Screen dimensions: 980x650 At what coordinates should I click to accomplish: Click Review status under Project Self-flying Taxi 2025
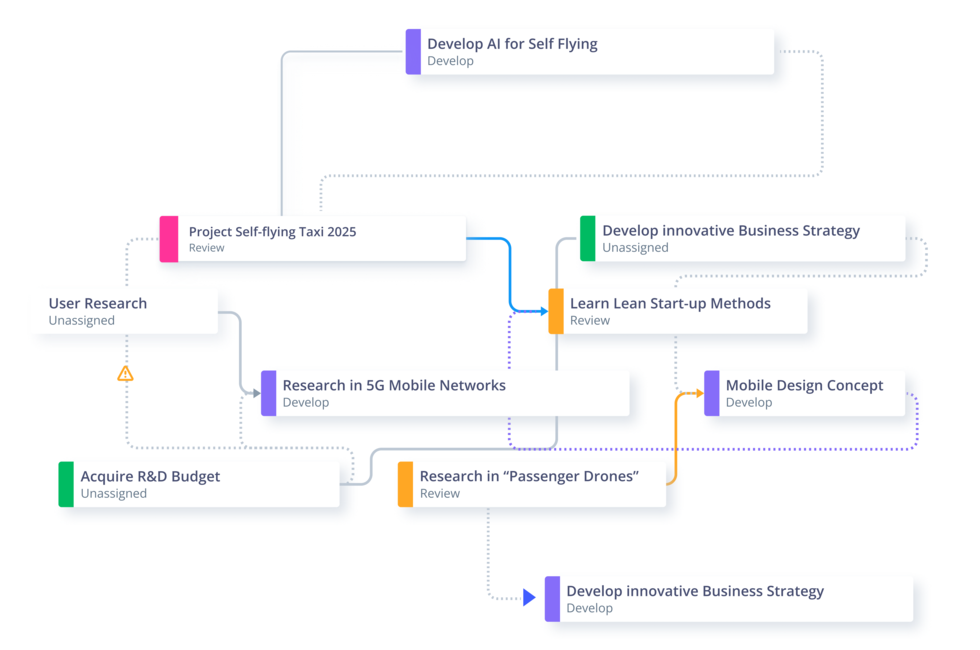(206, 248)
